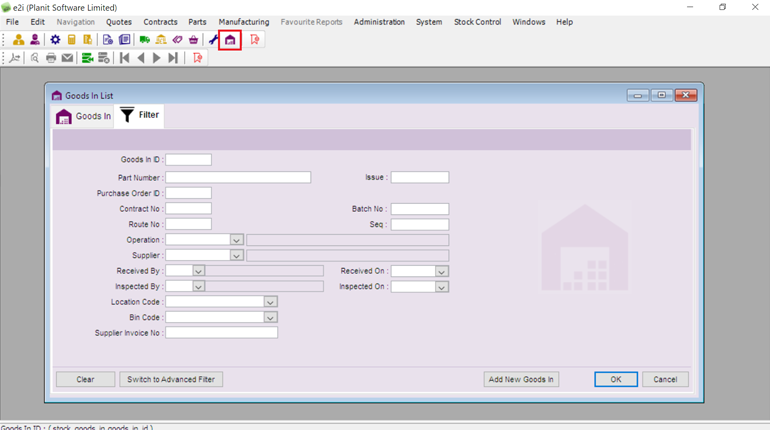Open the Goods In warehouse toolbar icon

(230, 40)
